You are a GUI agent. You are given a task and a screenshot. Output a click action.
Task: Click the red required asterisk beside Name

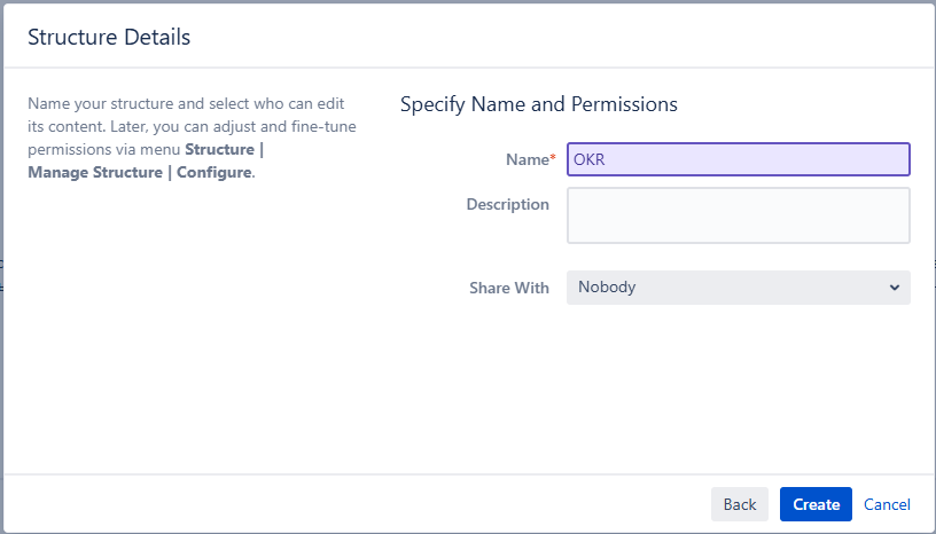[x=553, y=159]
